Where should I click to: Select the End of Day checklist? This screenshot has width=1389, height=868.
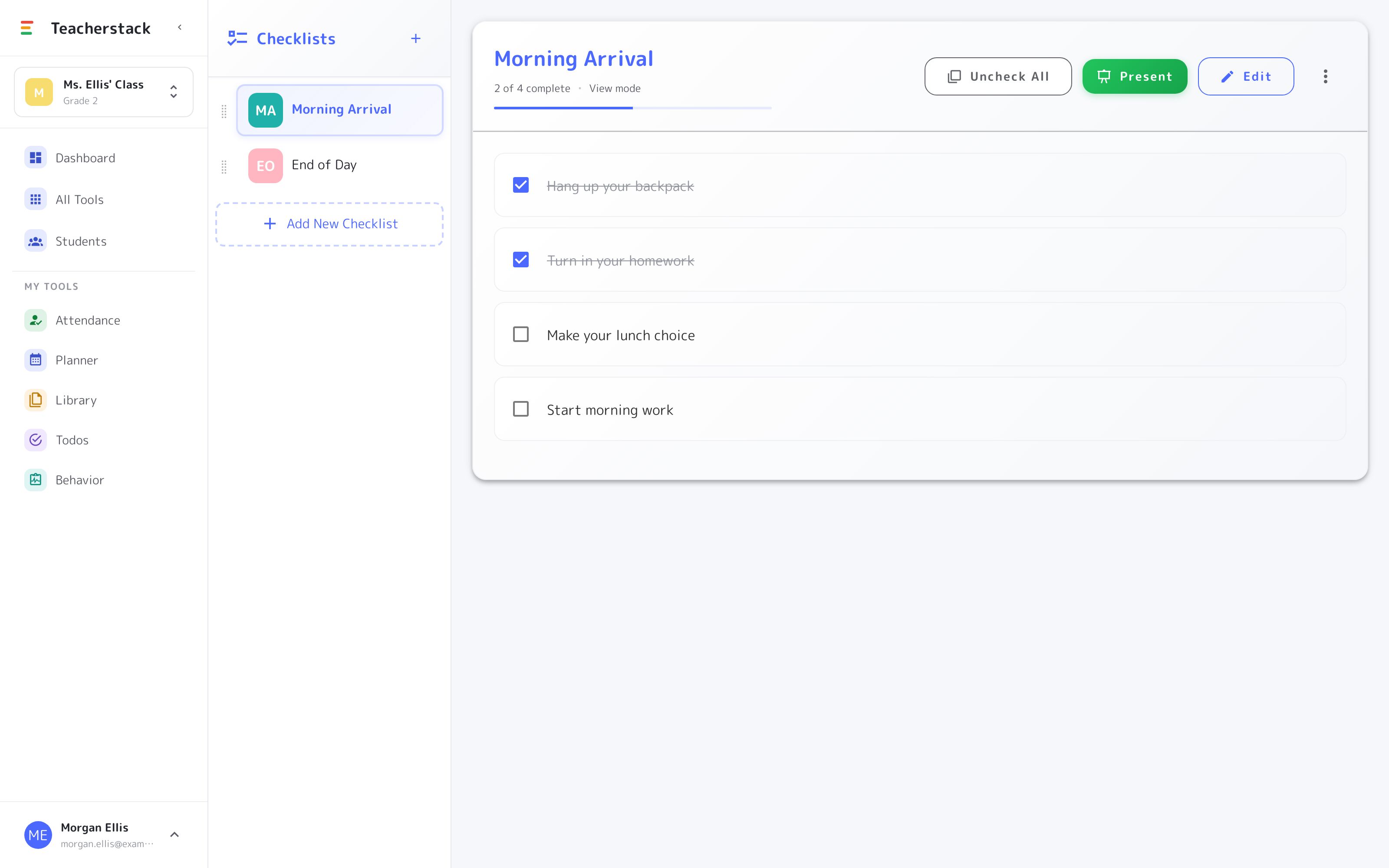pos(340,166)
